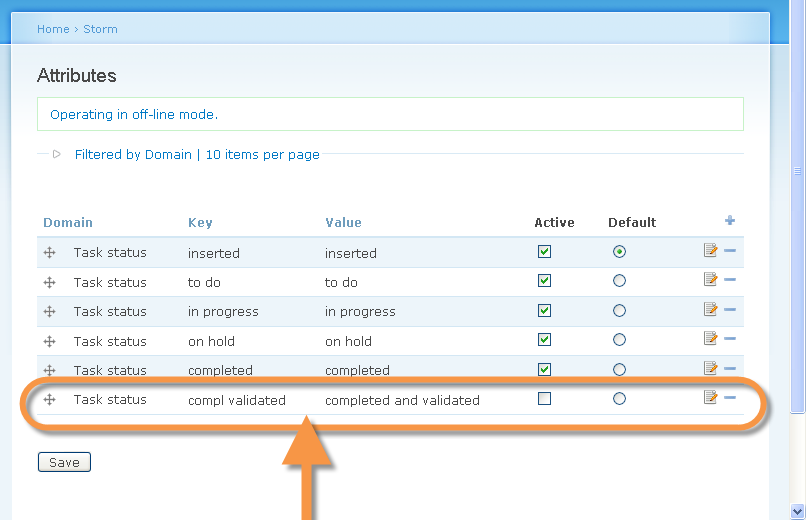Delete the 'on hold' attribute row

[x=730, y=339]
